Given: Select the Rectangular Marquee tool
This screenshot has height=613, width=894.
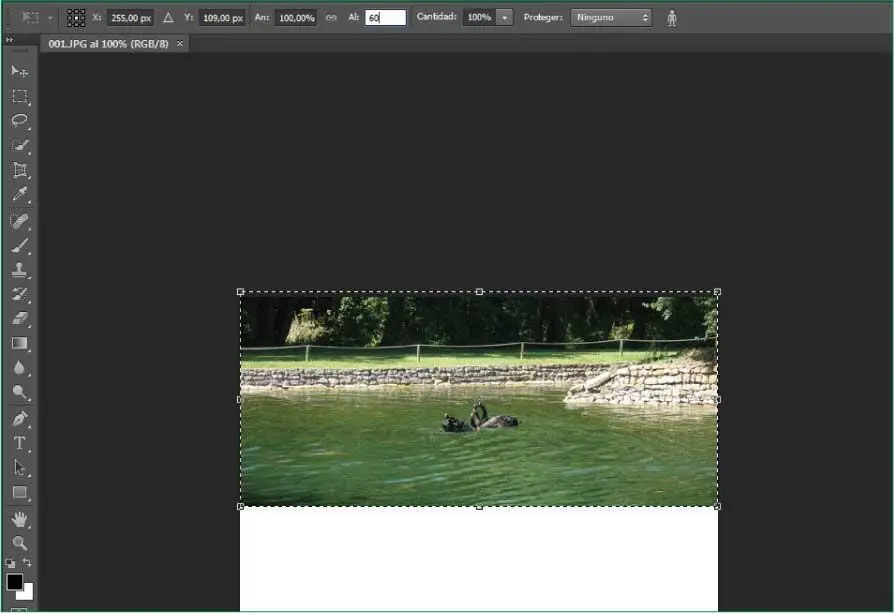Looking at the screenshot, I should click(19, 96).
